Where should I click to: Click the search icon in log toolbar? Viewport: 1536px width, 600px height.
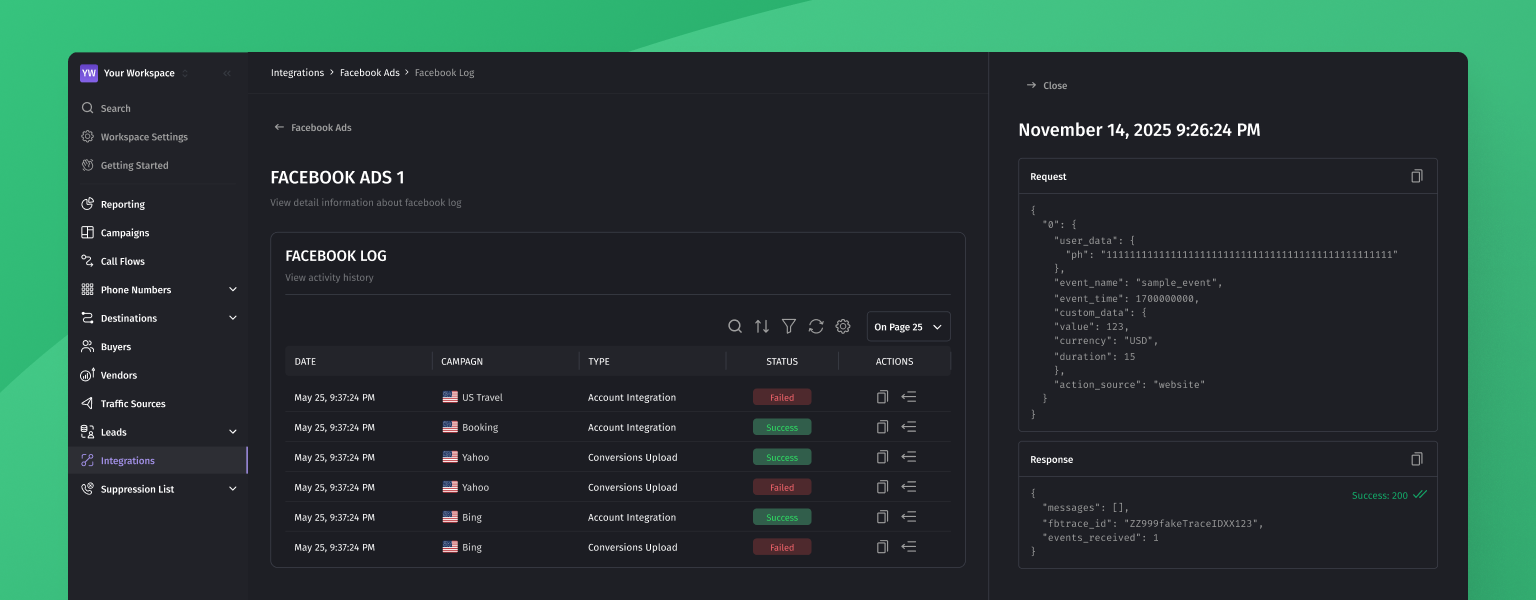click(x=735, y=326)
